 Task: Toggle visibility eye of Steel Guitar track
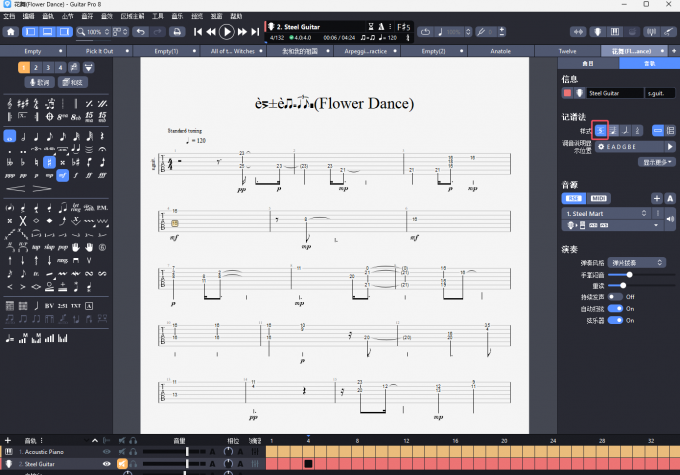pyautogui.click(x=107, y=464)
